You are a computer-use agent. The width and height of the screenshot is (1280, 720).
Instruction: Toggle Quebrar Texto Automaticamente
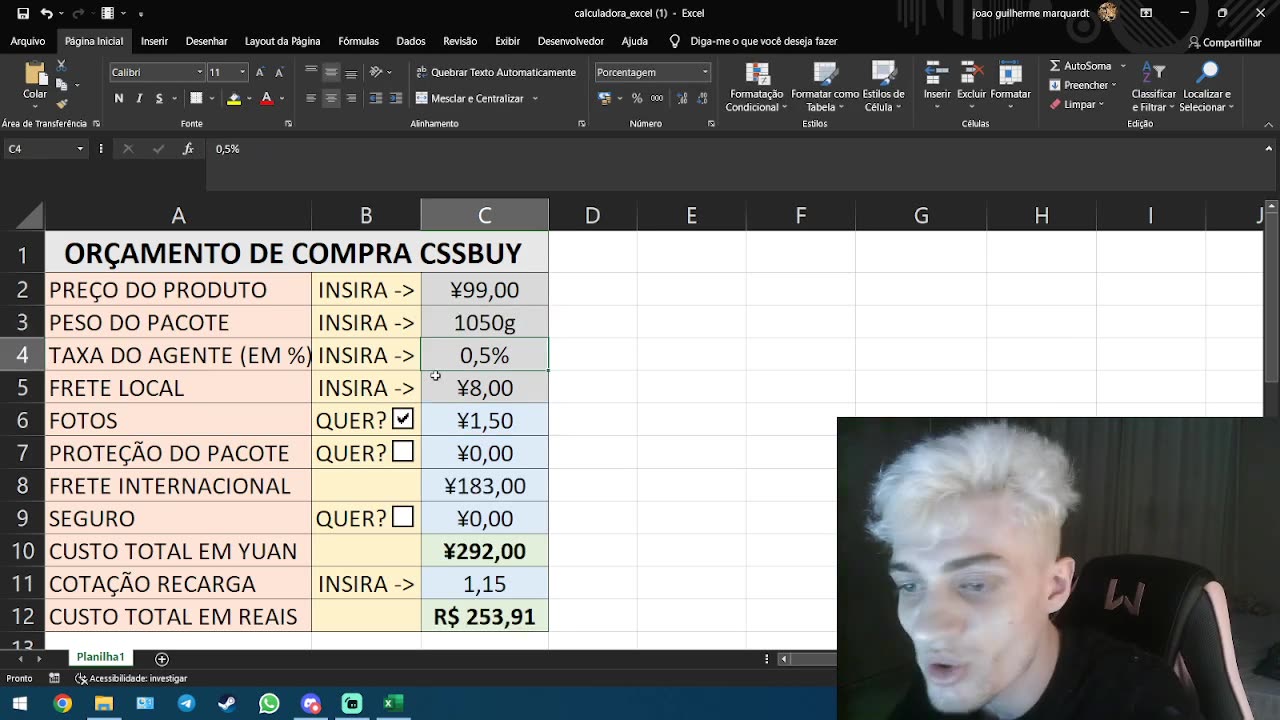[x=496, y=72]
